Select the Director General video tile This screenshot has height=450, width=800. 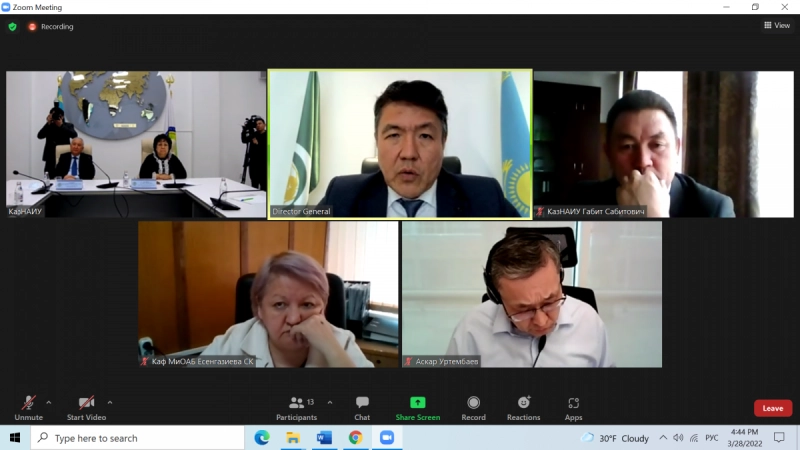[400, 144]
